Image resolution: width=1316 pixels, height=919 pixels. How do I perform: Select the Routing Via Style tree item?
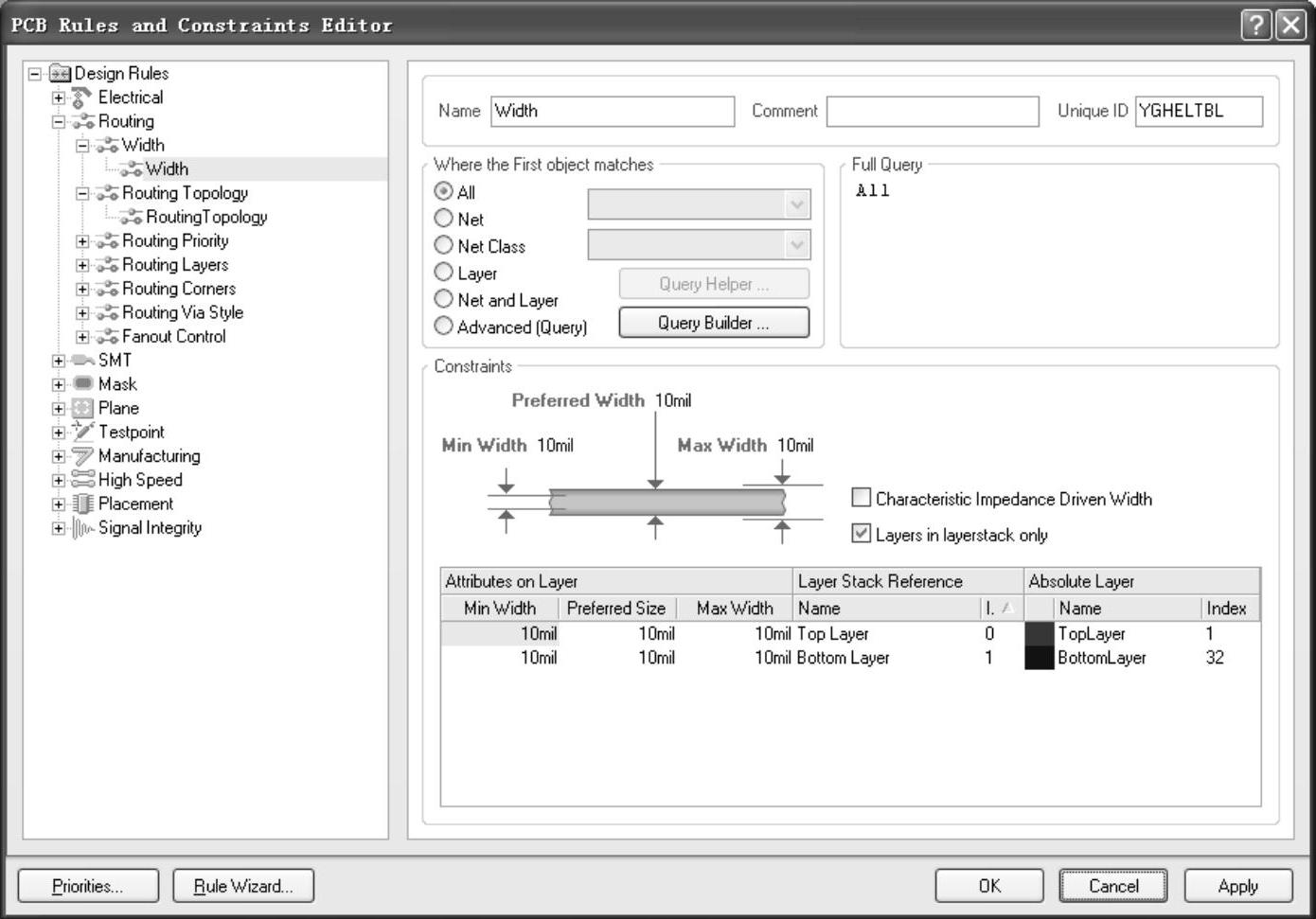tap(183, 312)
